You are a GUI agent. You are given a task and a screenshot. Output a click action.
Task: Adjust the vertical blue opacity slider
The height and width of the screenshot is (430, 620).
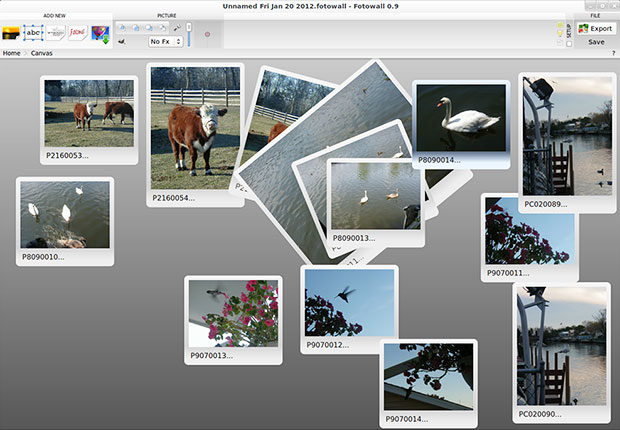[189, 34]
